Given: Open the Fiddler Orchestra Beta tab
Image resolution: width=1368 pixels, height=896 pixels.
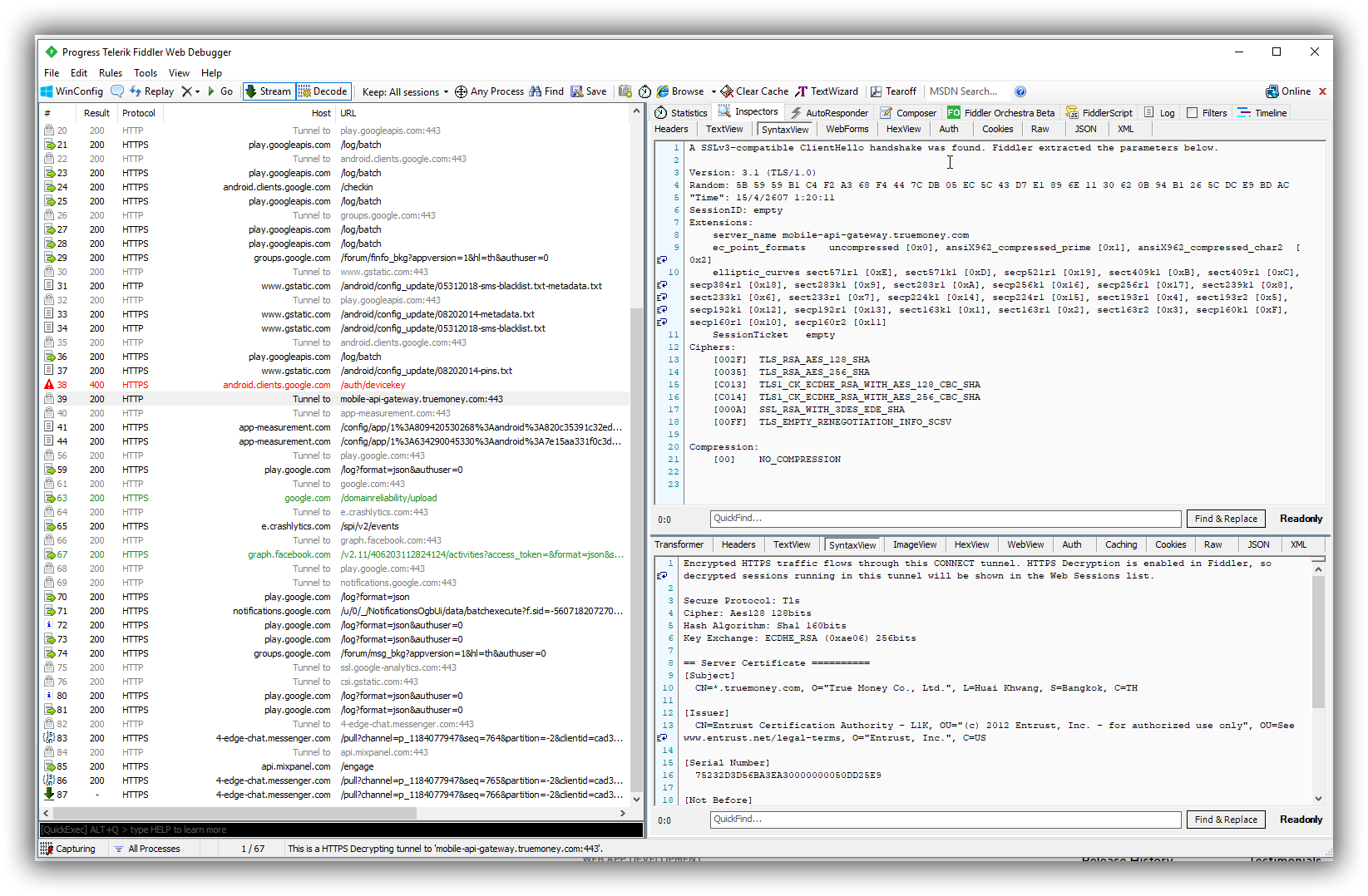Looking at the screenshot, I should tap(1001, 113).
